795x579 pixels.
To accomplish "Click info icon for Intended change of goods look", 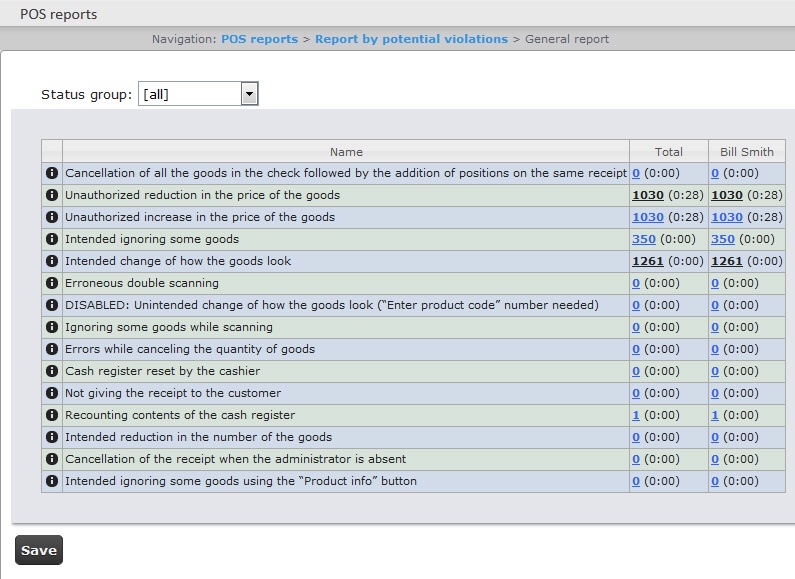I will click(x=52, y=261).
